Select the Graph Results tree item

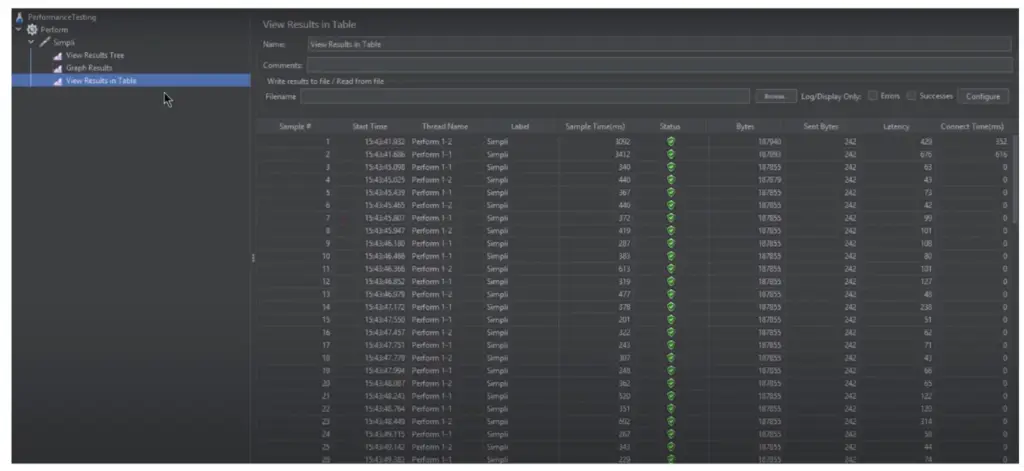click(x=89, y=68)
